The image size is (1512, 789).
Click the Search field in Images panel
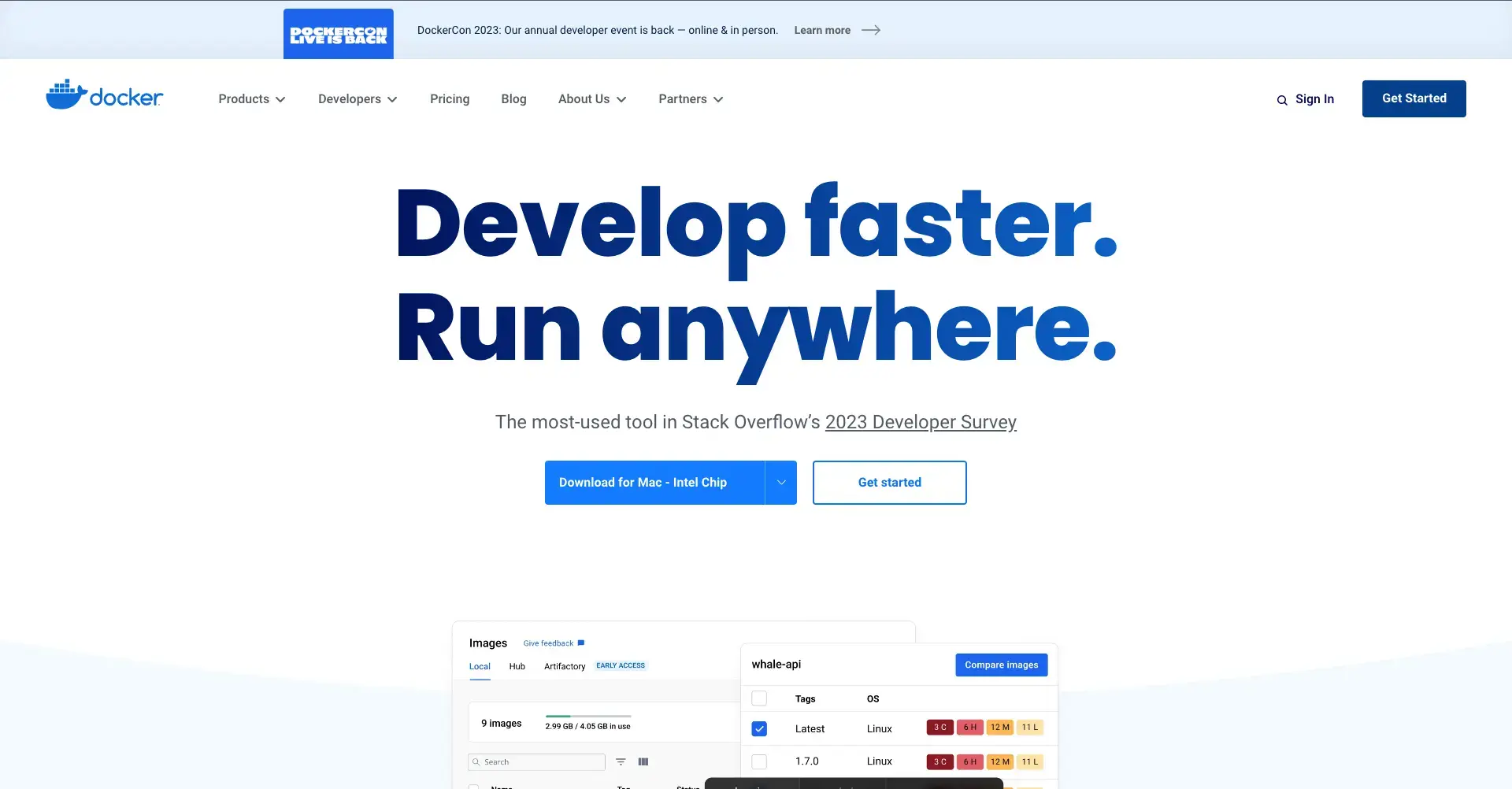click(x=536, y=762)
